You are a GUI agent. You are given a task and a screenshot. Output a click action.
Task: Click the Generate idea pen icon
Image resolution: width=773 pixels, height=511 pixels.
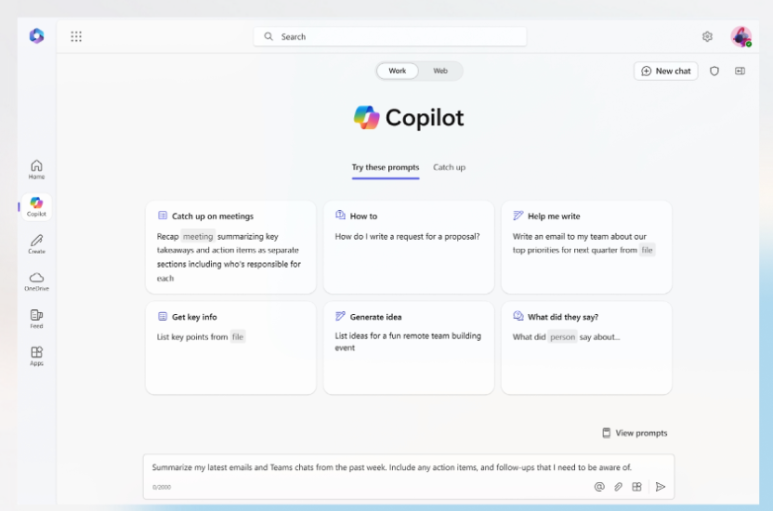(x=340, y=316)
